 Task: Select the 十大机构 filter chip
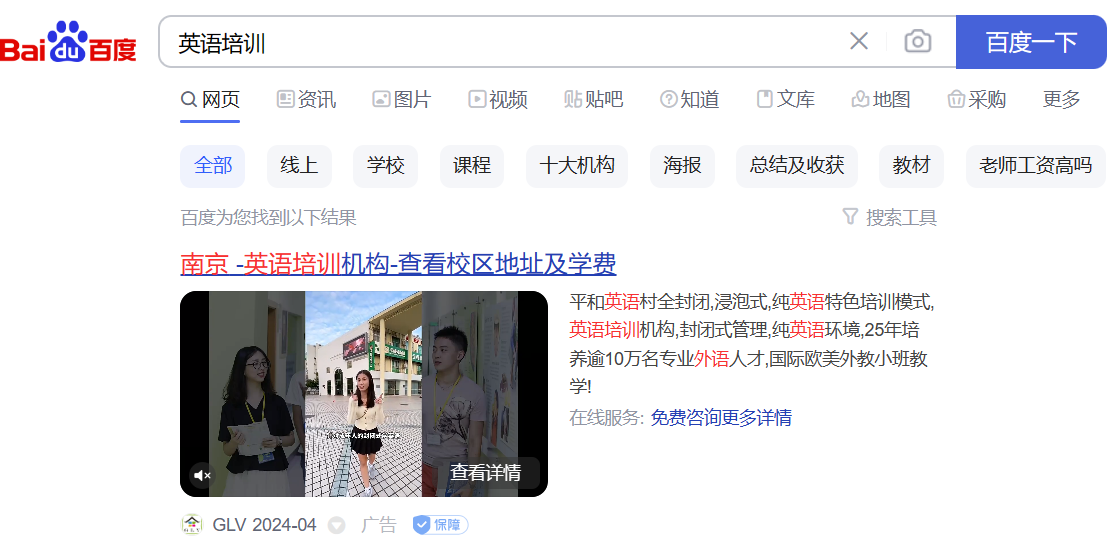[576, 166]
